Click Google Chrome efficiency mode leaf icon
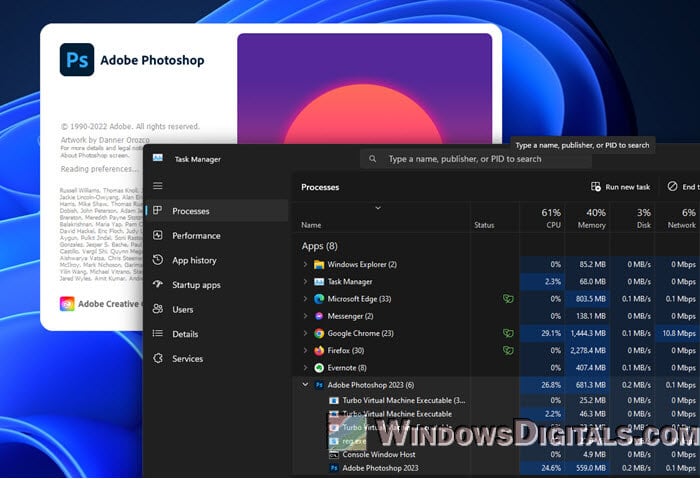 click(x=508, y=333)
